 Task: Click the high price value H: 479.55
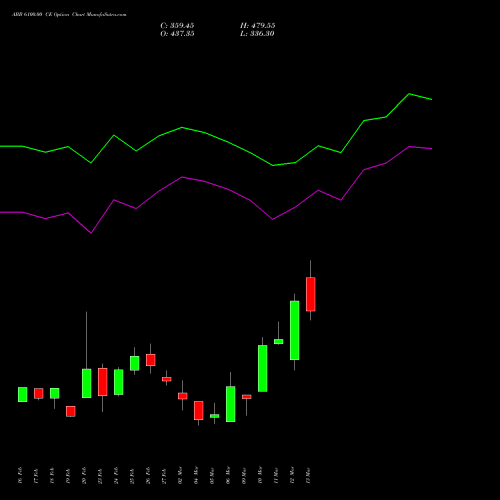coord(257,26)
